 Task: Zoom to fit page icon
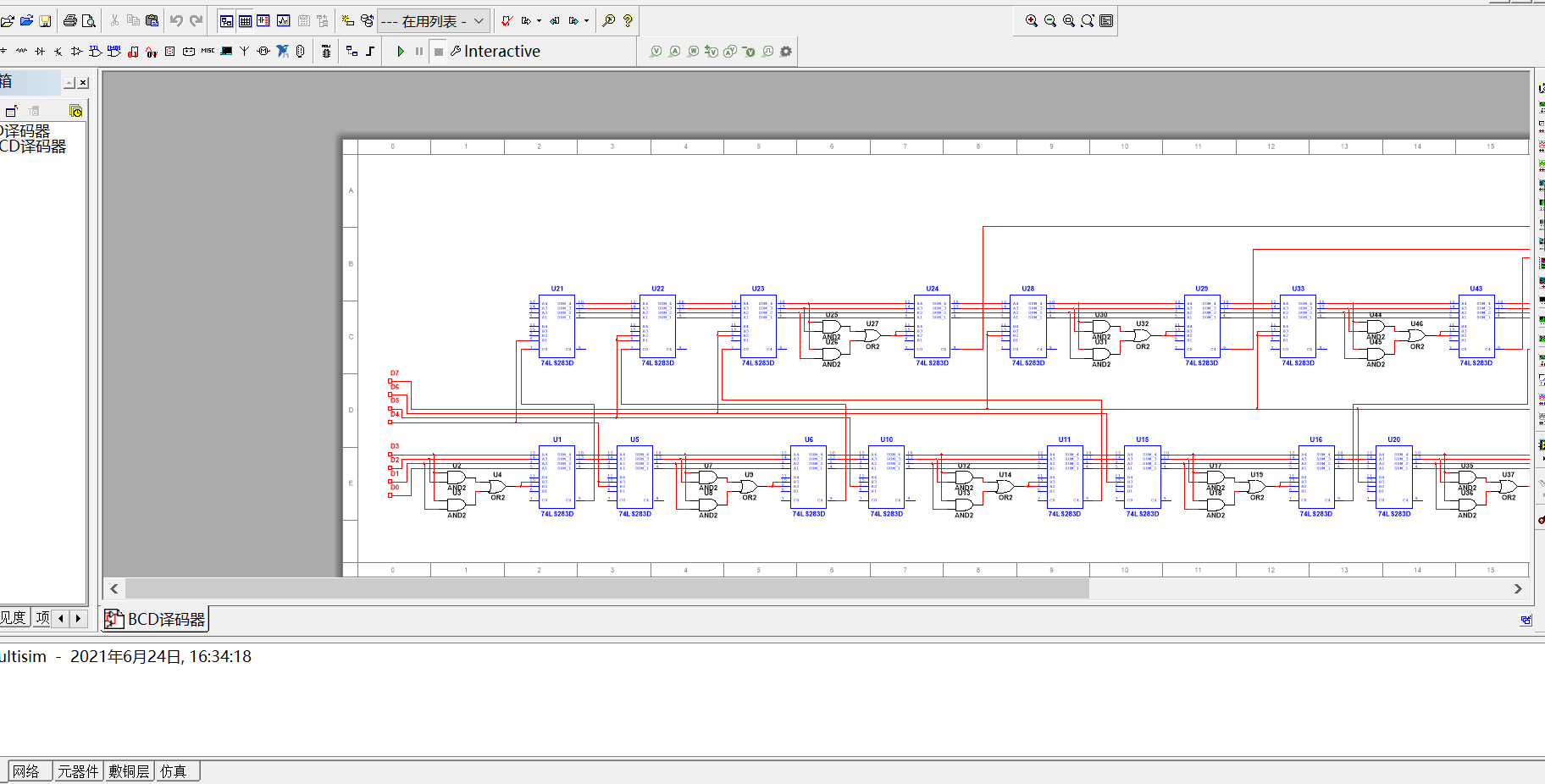(x=1087, y=20)
